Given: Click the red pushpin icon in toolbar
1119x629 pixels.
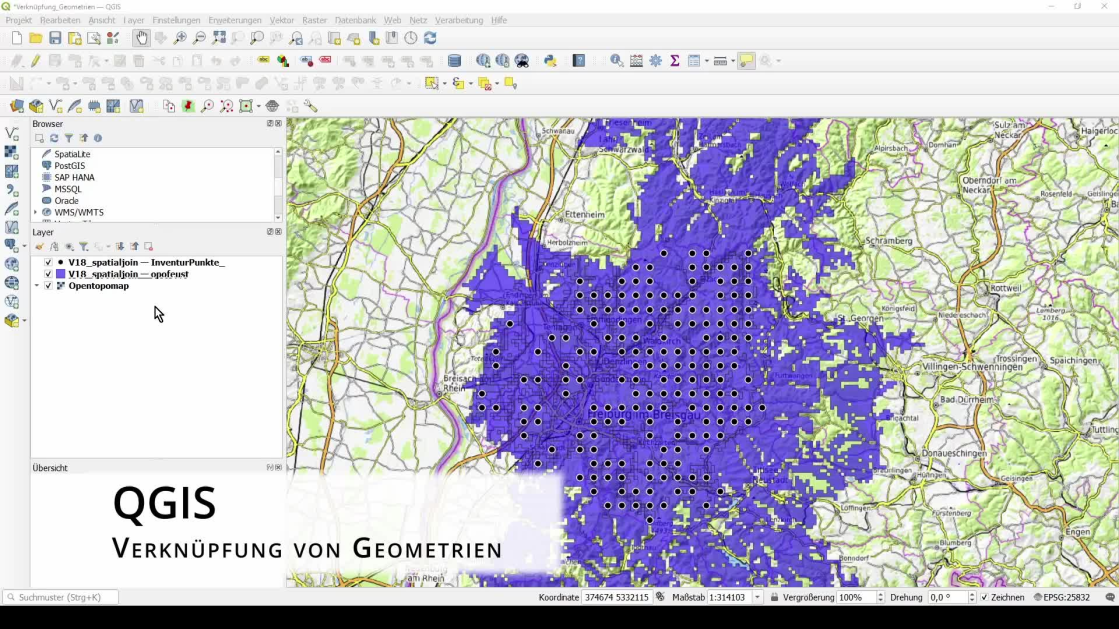Looking at the screenshot, I should pyautogui.click(x=188, y=106).
